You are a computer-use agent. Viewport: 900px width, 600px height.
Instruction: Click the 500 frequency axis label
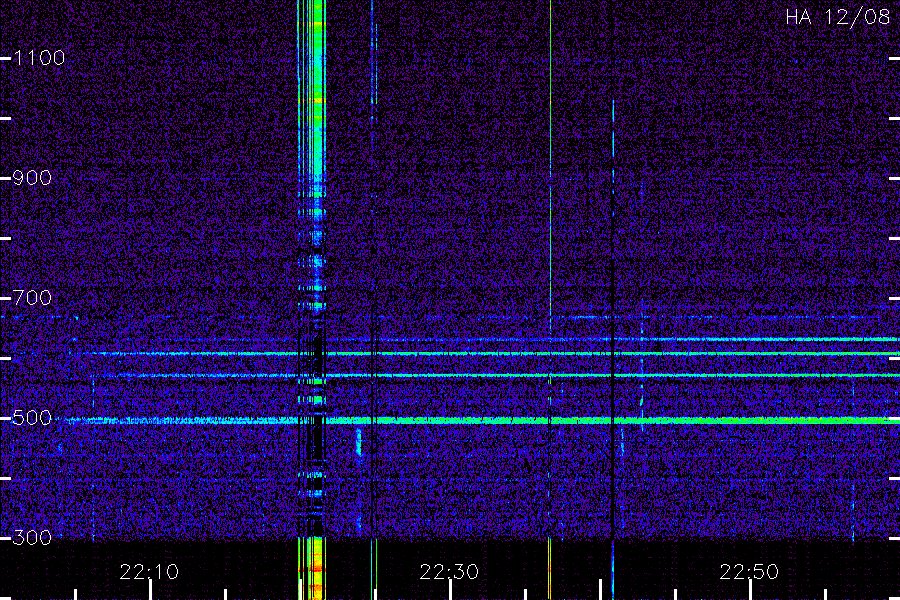pos(32,418)
